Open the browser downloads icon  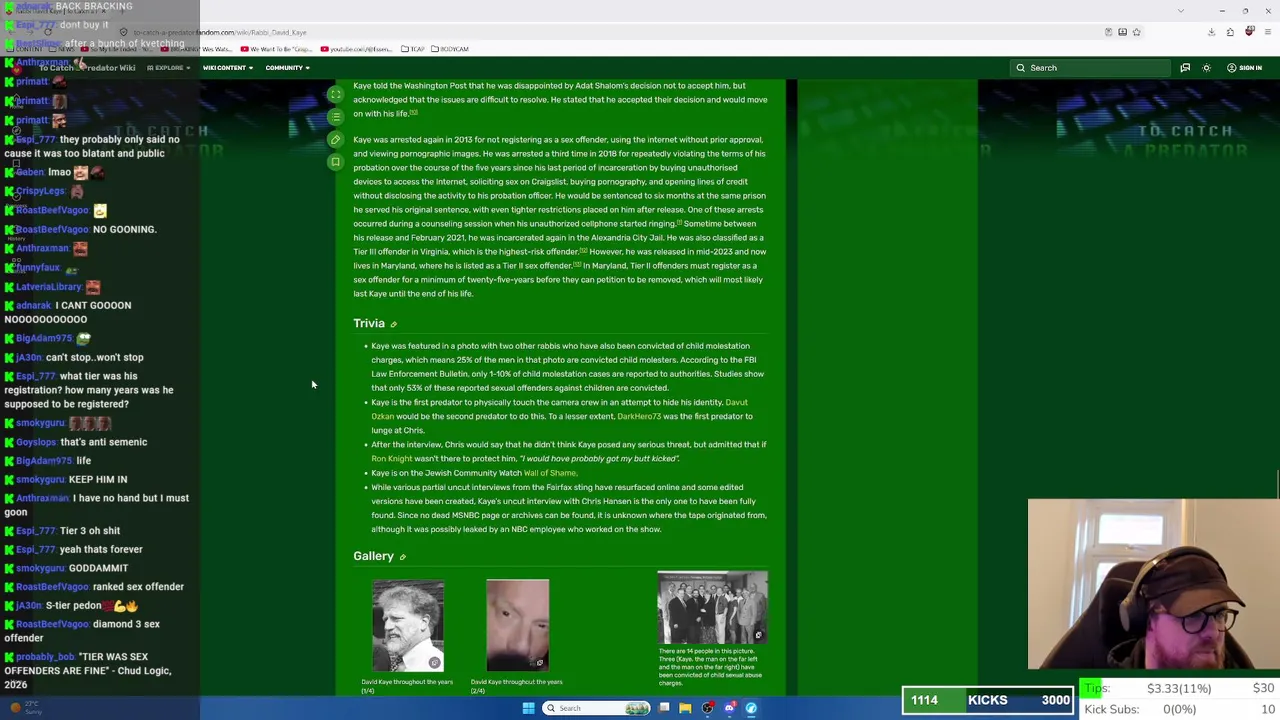pos(1211,32)
